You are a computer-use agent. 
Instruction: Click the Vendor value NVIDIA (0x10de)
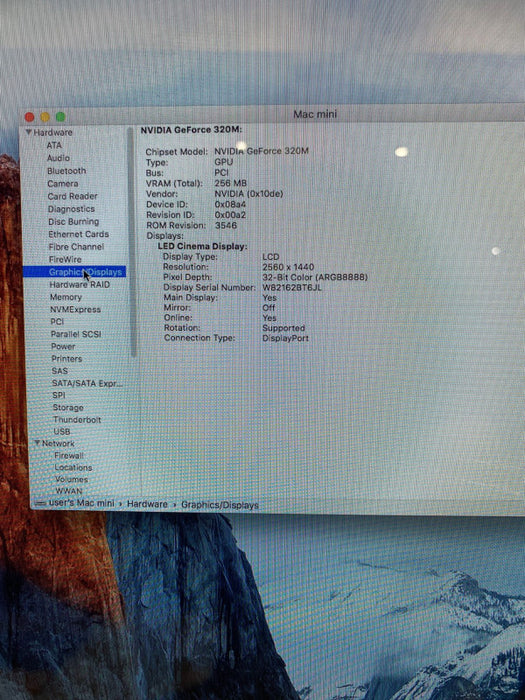[248, 194]
